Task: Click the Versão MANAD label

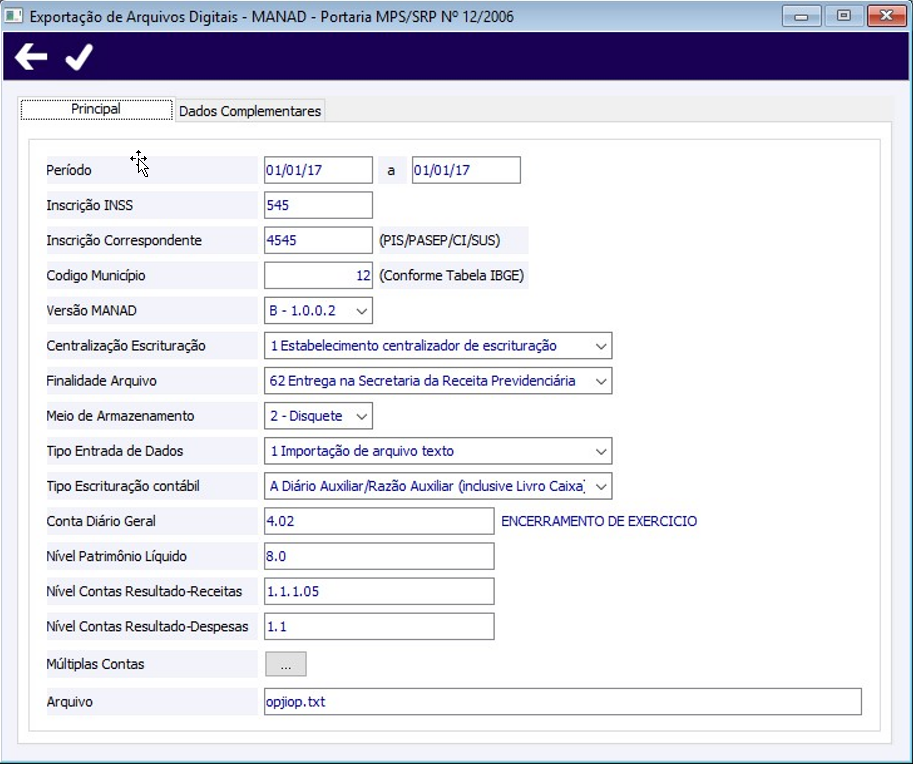Action: 91,310
